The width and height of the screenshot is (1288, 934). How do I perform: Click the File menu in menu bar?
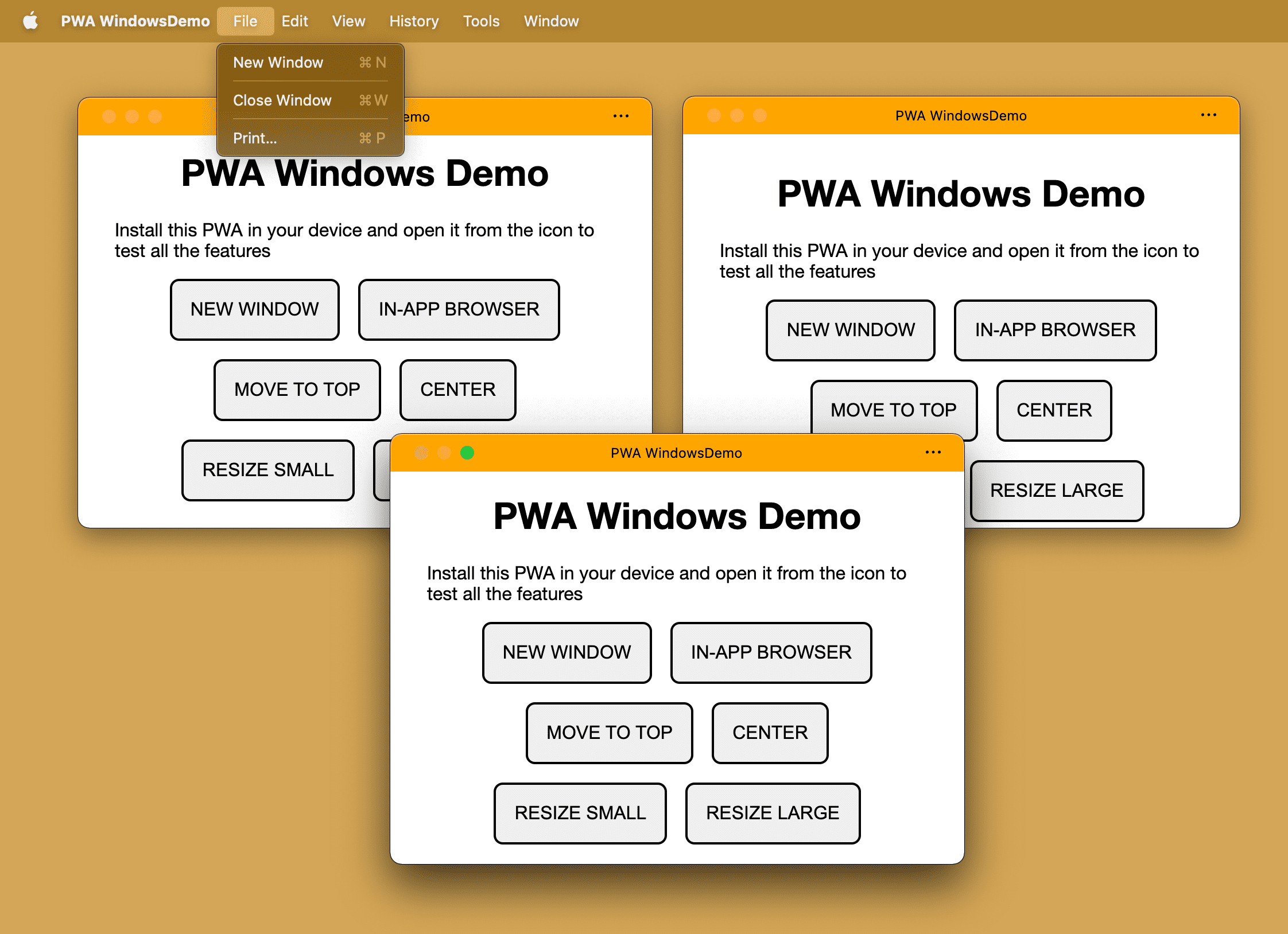[244, 20]
